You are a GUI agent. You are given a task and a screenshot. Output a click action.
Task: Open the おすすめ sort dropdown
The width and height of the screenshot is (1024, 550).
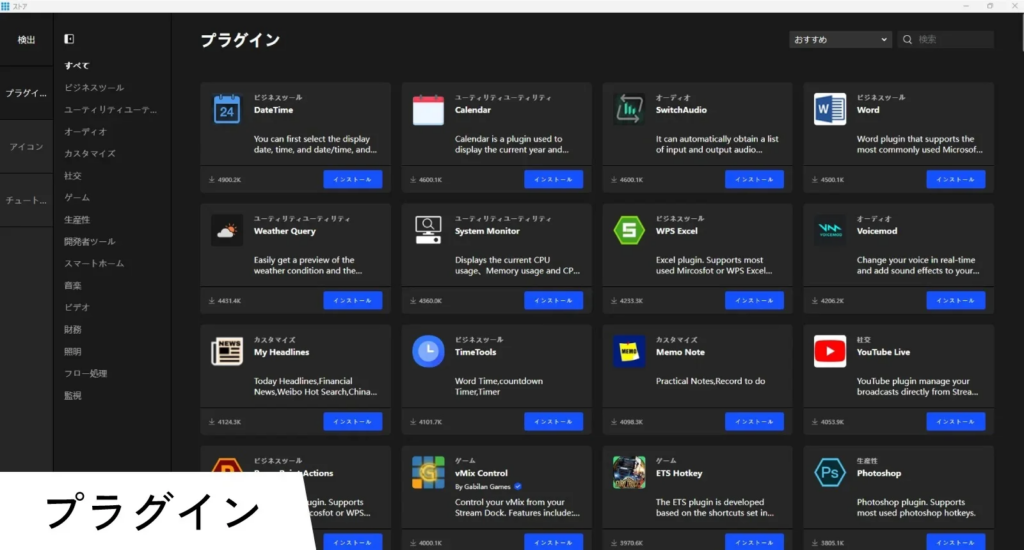point(840,40)
